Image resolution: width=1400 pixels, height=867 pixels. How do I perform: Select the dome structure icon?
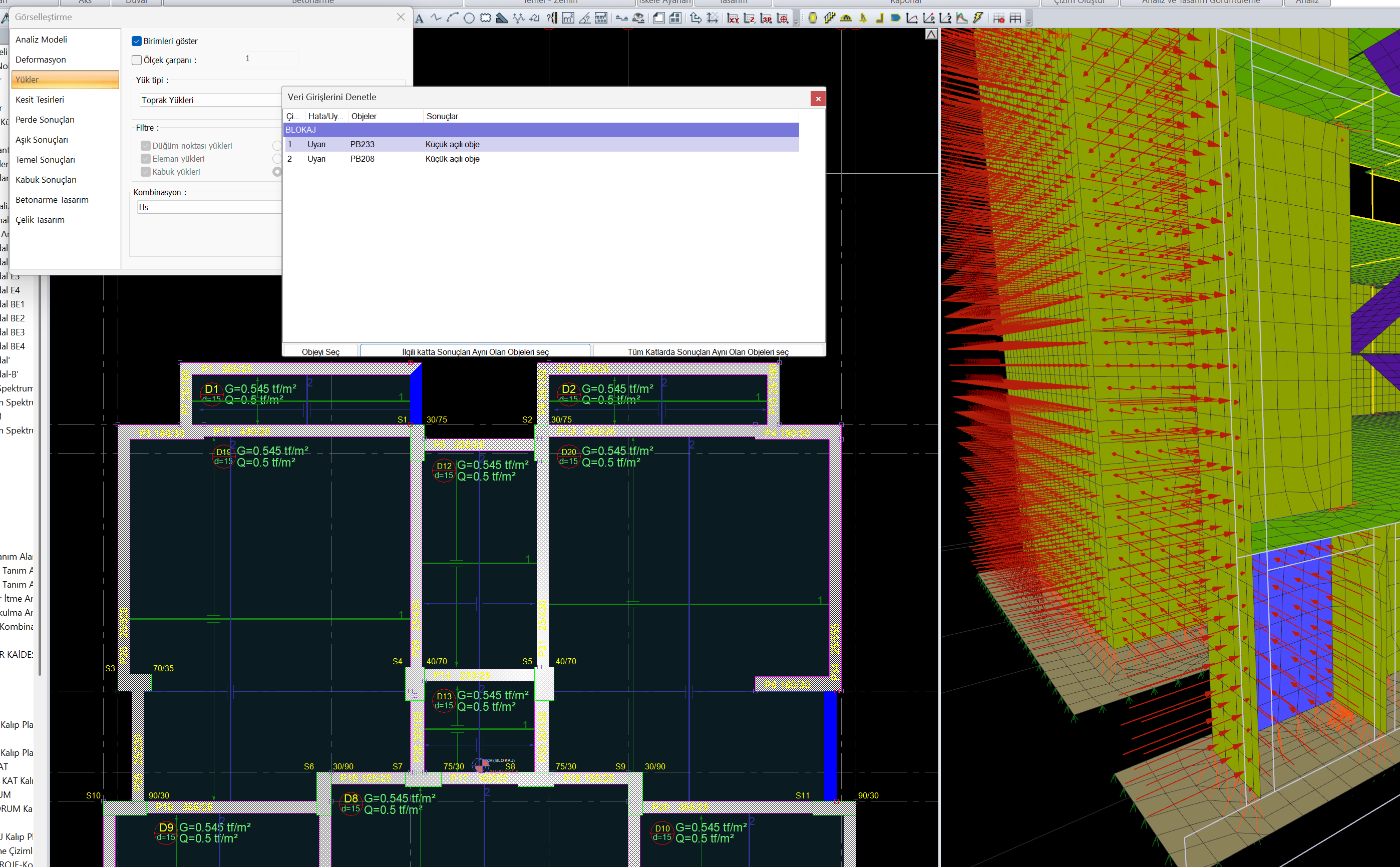(847, 19)
